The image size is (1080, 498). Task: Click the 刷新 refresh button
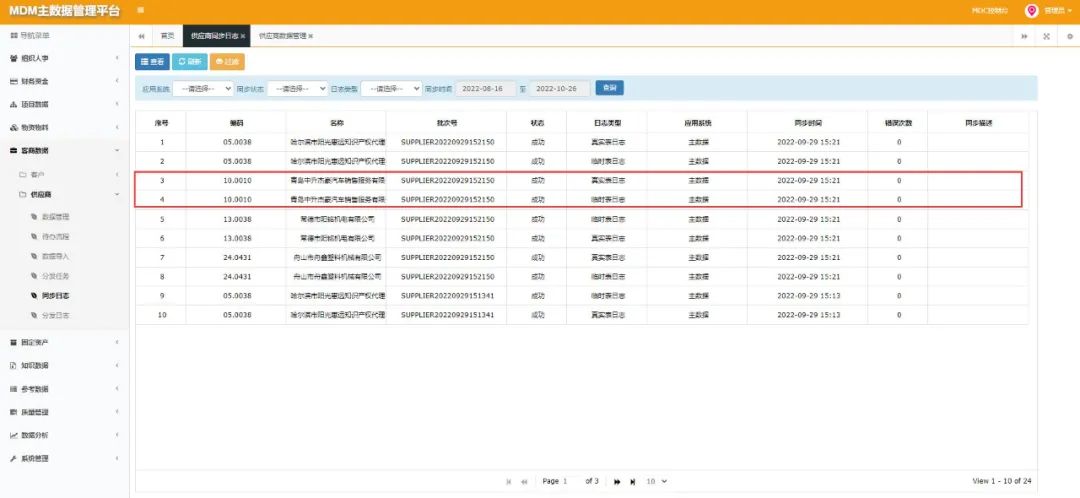(x=189, y=62)
